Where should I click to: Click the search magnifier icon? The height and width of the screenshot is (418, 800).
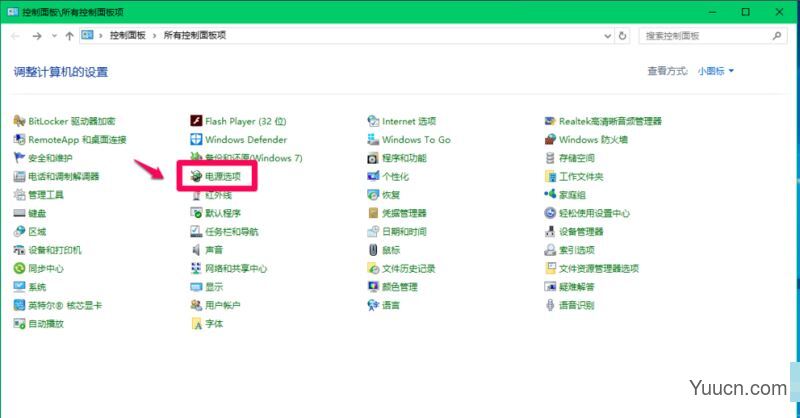pos(777,36)
